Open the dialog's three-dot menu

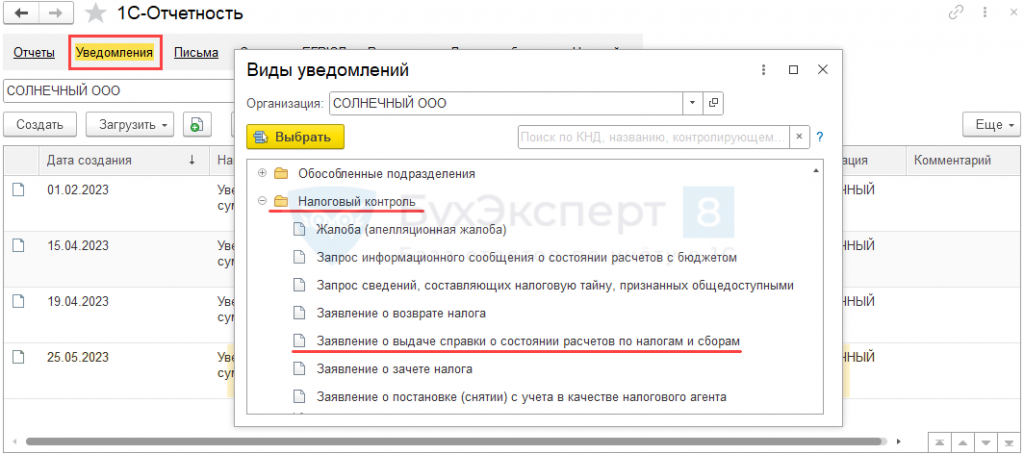click(x=763, y=70)
